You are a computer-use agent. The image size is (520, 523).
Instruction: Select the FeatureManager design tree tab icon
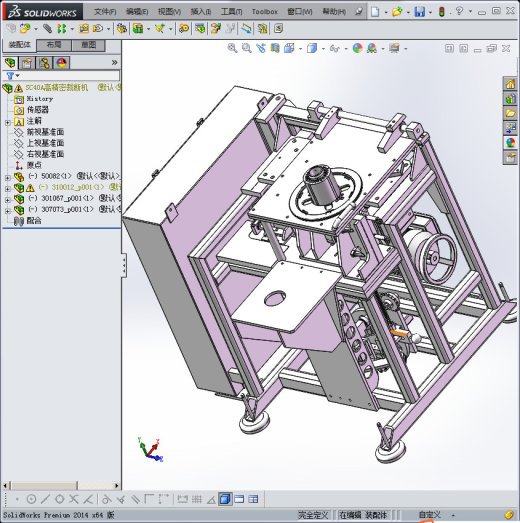click(x=10, y=63)
